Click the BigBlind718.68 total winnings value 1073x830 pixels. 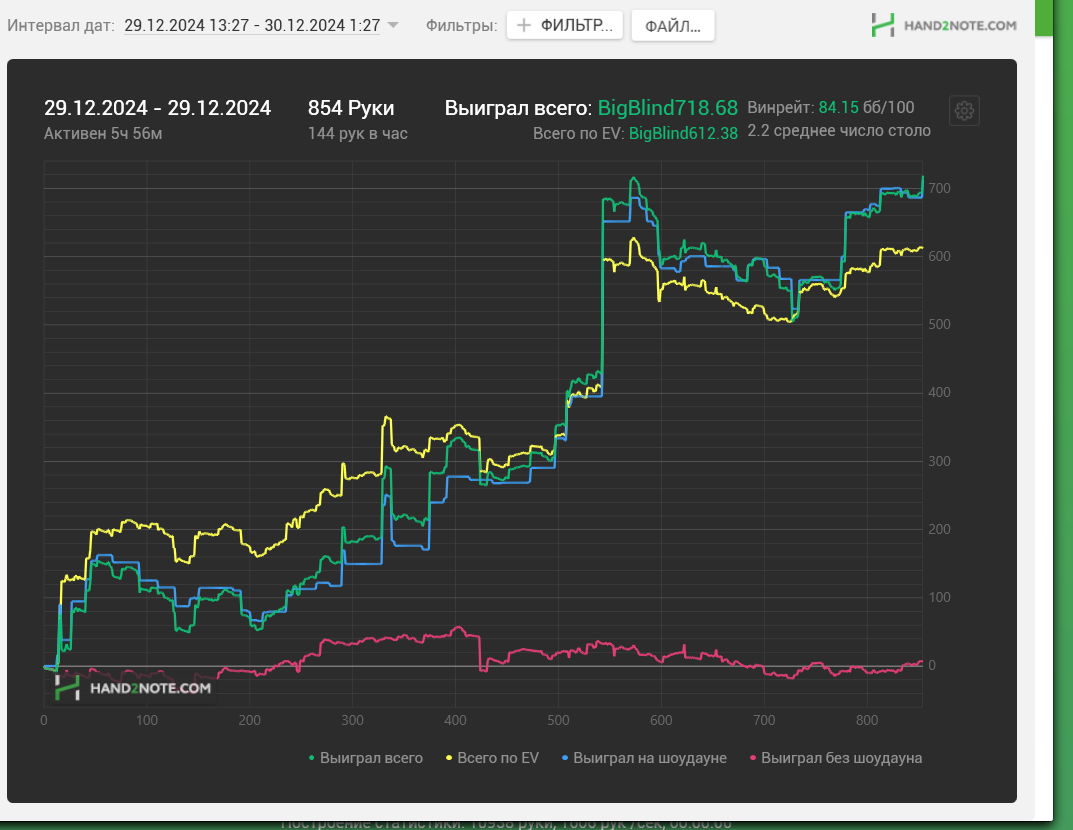tap(668, 108)
